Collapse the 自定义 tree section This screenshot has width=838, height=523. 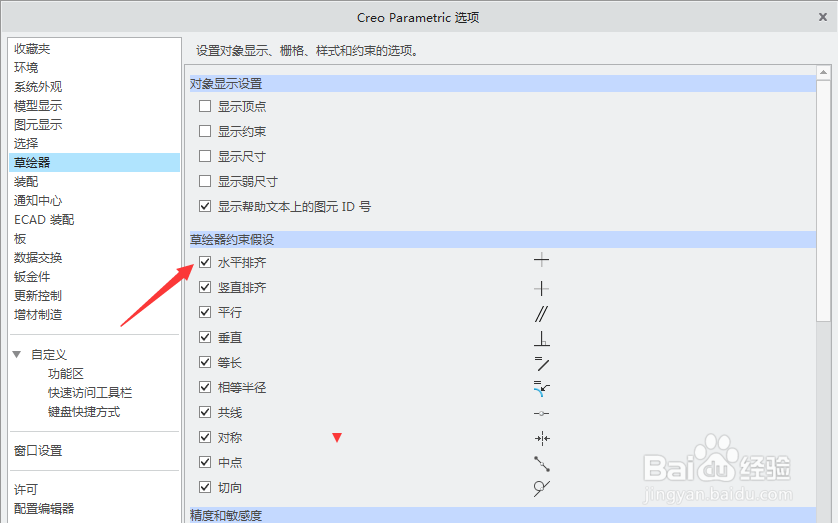point(17,354)
